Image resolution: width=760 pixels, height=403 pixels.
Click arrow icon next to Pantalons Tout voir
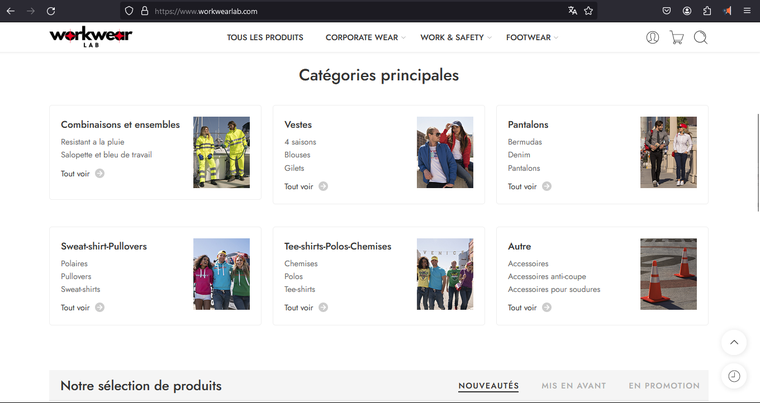coord(547,186)
